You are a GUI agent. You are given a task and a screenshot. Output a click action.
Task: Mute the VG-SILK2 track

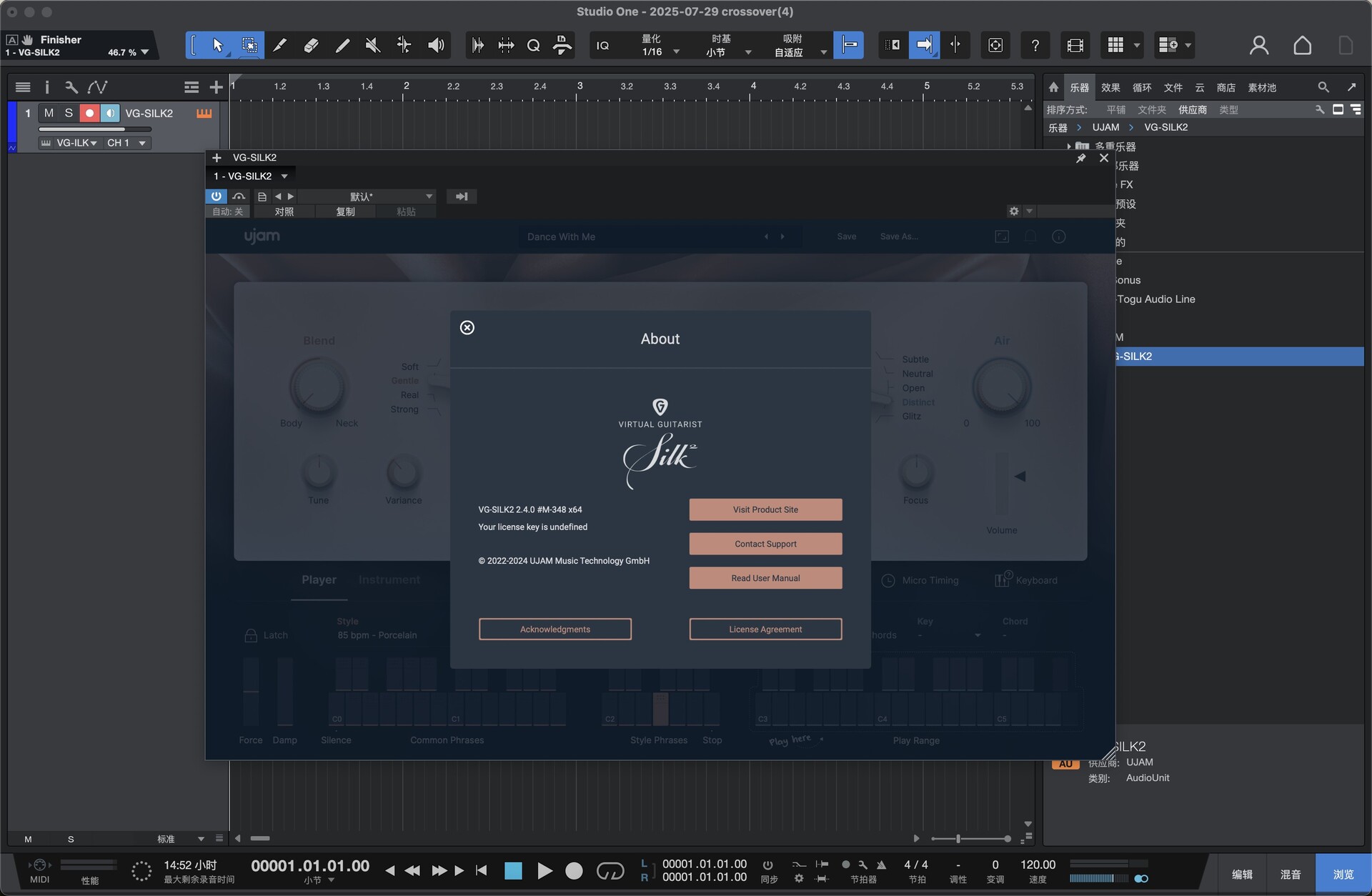coord(49,113)
